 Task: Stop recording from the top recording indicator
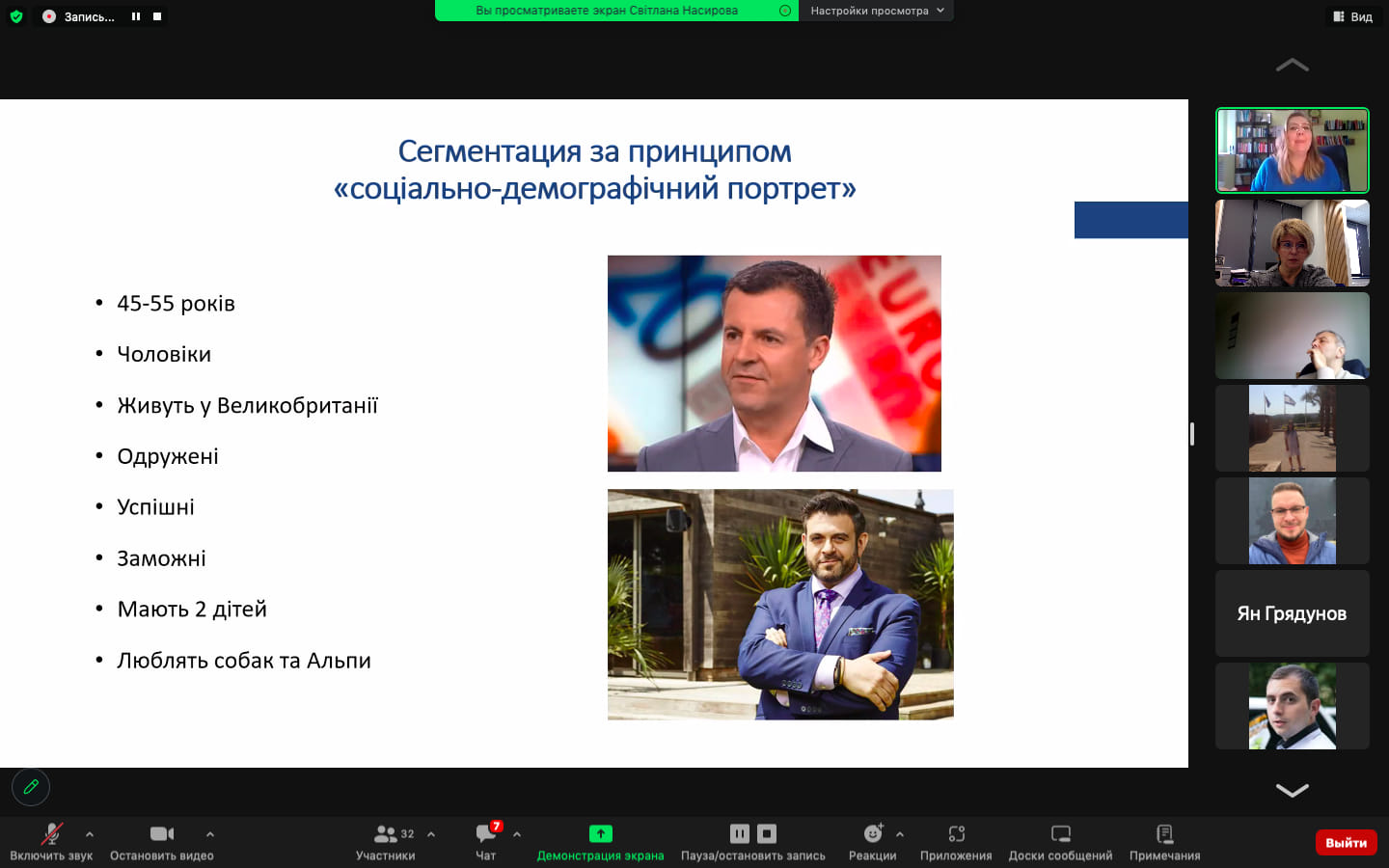tap(157, 16)
